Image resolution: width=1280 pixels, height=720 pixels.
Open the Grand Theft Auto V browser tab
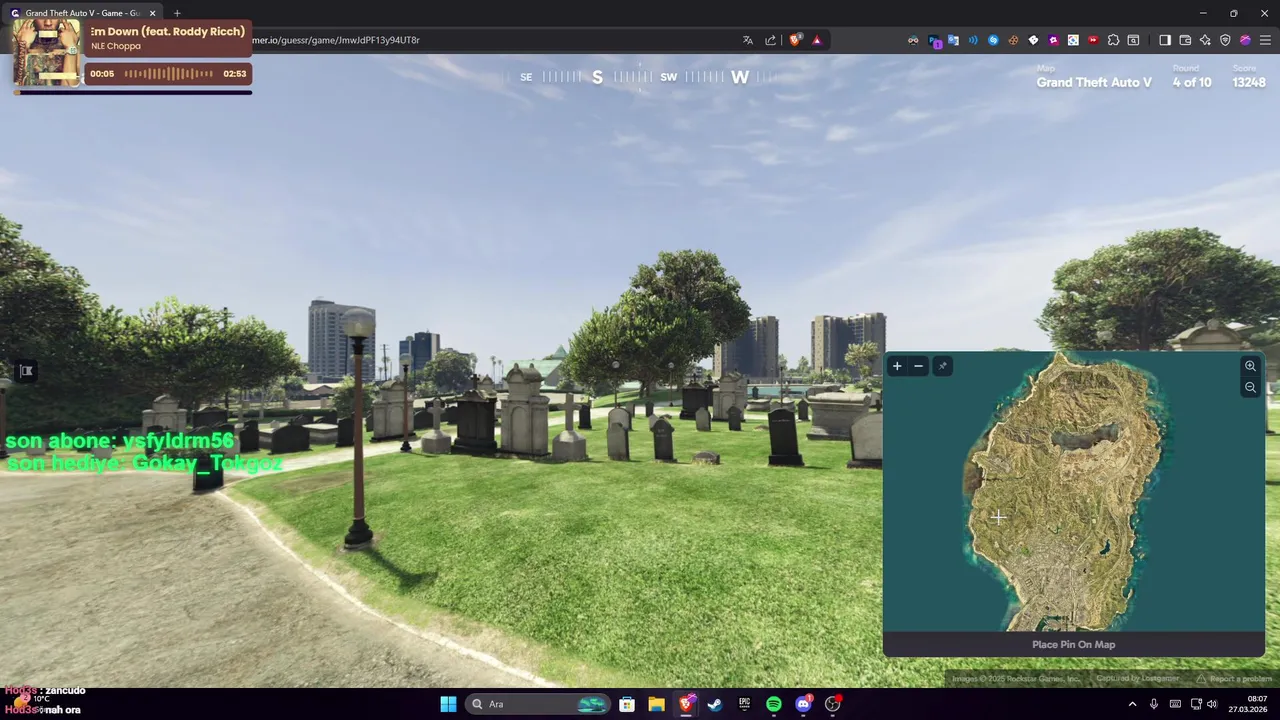pyautogui.click(x=82, y=13)
